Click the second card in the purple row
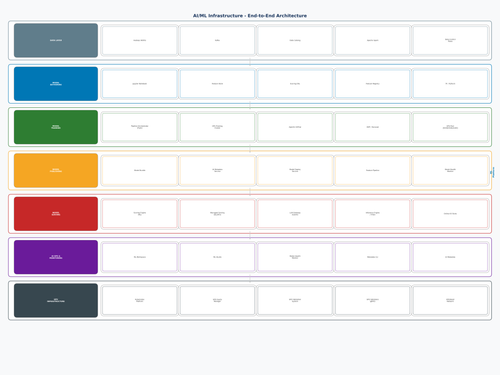500x375 pixels. point(217,257)
